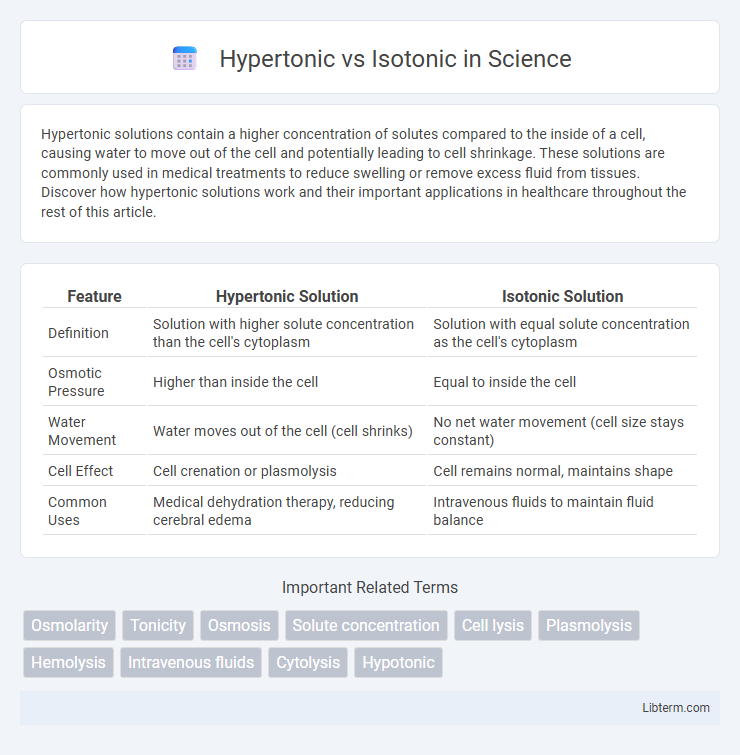Click 'Cell remains normal, maintains shape' cell

(562, 471)
